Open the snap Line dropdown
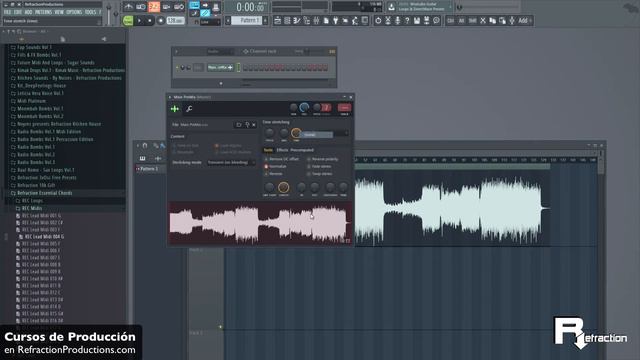Screen dimensions: 640x360 210,22
